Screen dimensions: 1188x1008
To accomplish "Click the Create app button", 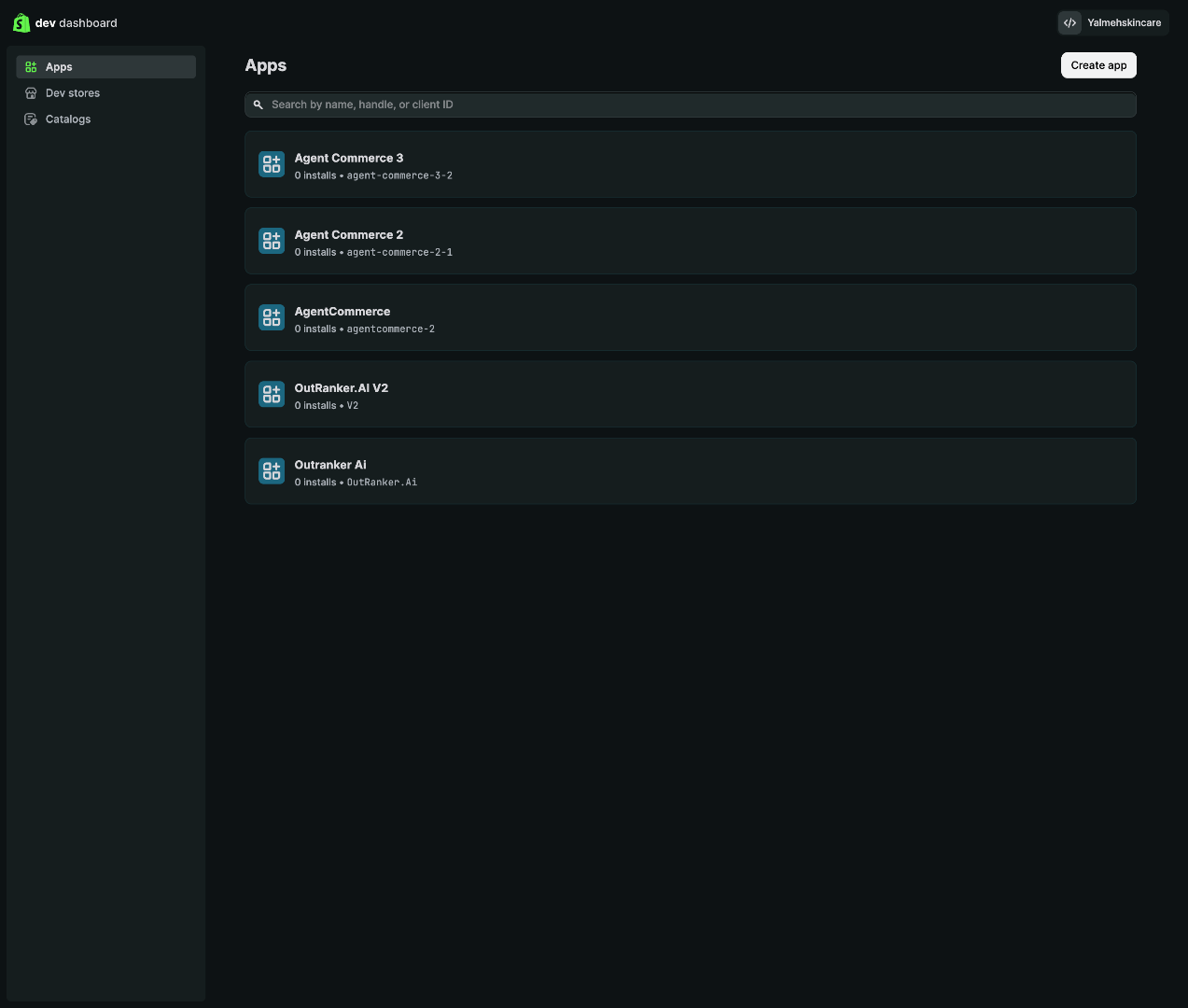I will click(x=1098, y=65).
